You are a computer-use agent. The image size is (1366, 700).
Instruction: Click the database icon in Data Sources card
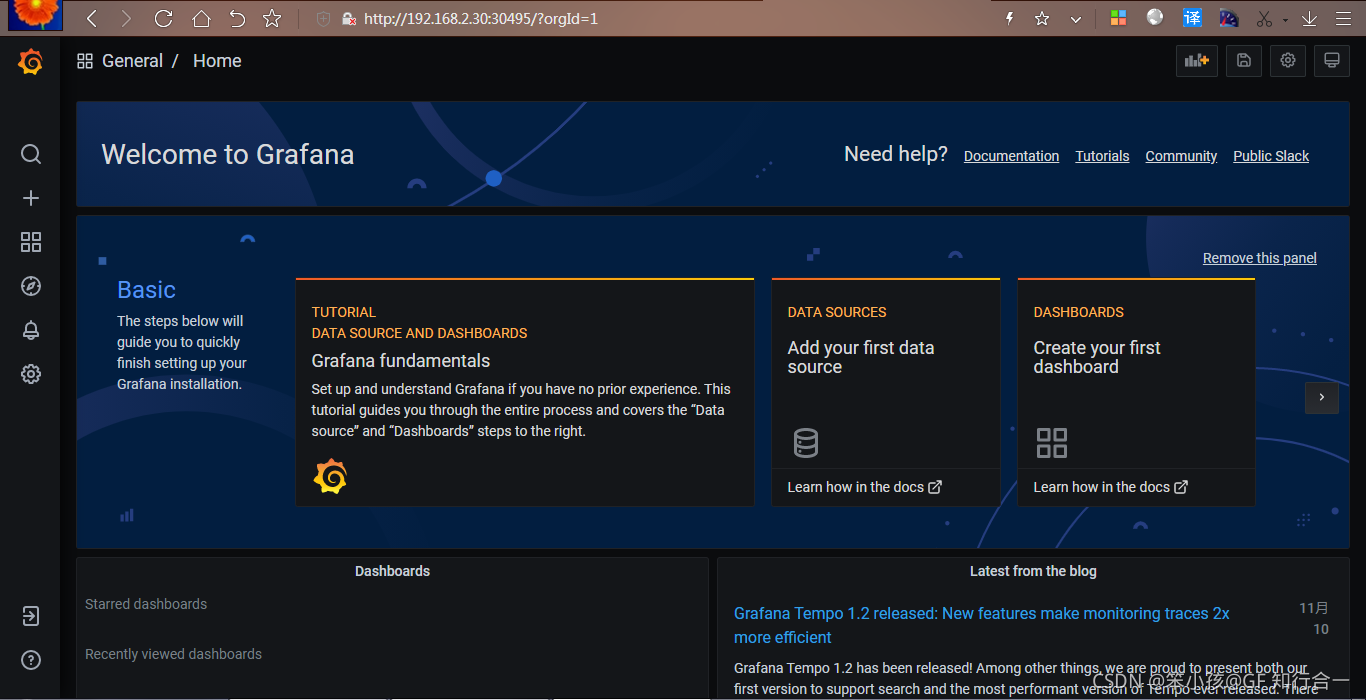click(x=806, y=443)
